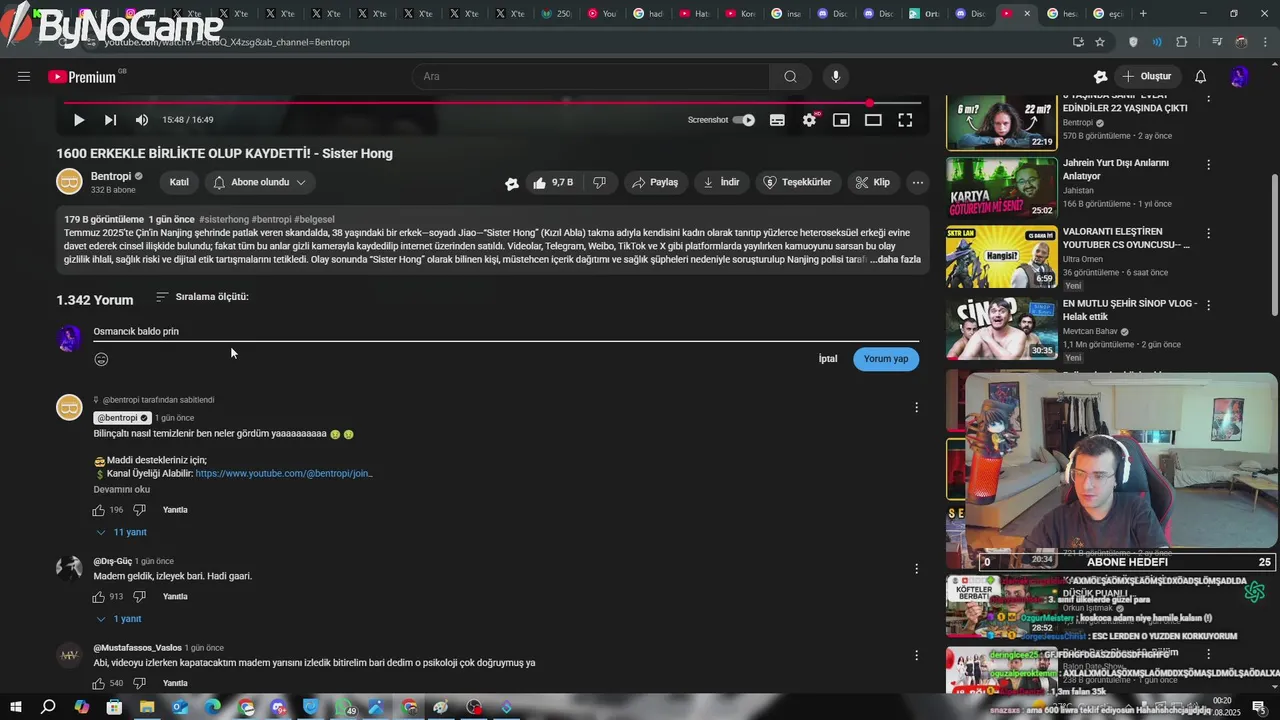
Task: Open Windows taskbar search
Action: 48,707
